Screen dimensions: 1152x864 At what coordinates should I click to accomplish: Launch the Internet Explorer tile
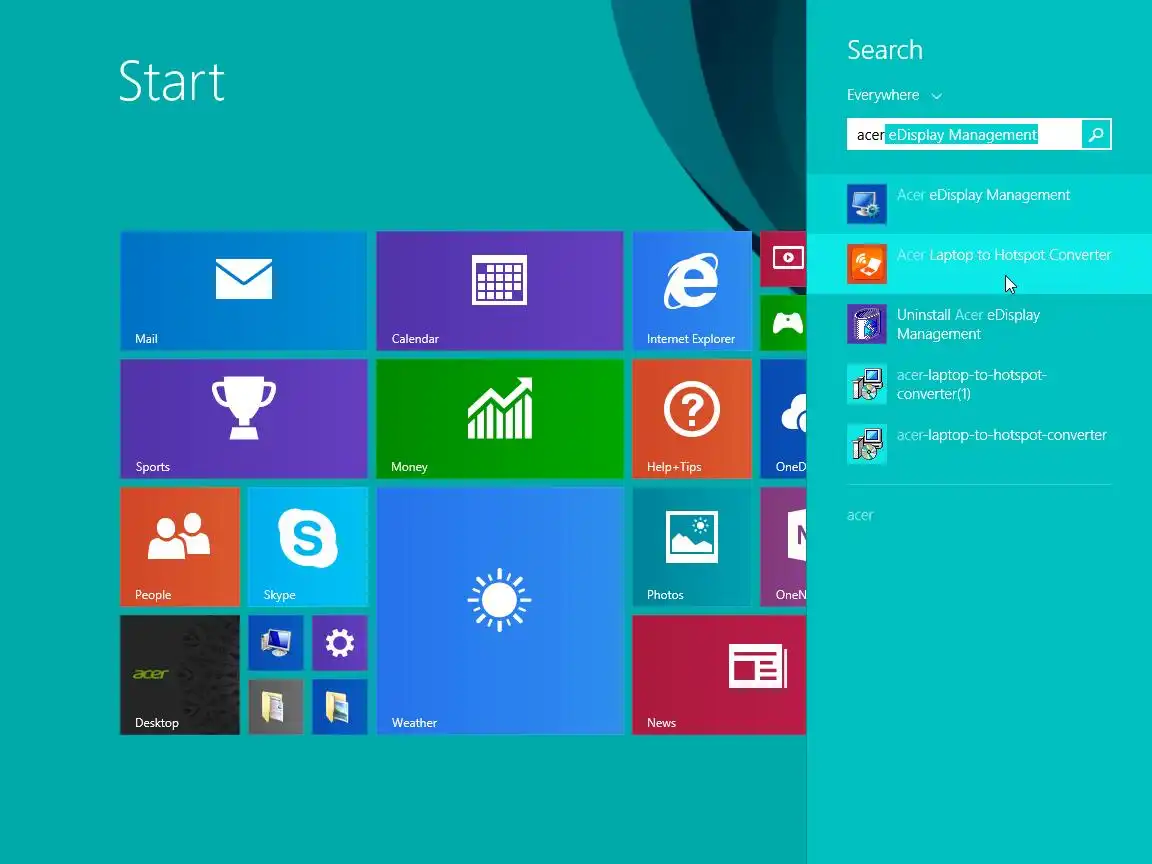tap(692, 291)
